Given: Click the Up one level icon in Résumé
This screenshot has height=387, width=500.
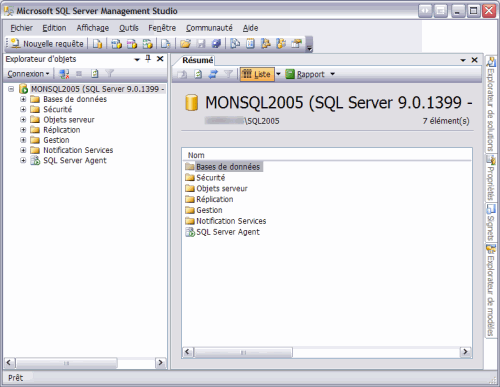Looking at the screenshot, I should click(x=182, y=74).
